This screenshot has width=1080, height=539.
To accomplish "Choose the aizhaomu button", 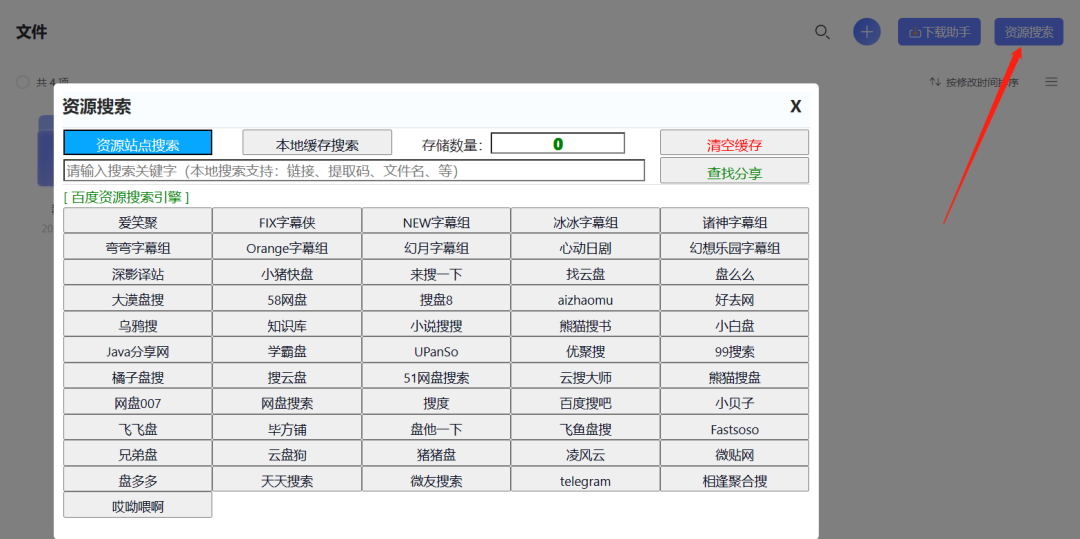I will pyautogui.click(x=585, y=298).
